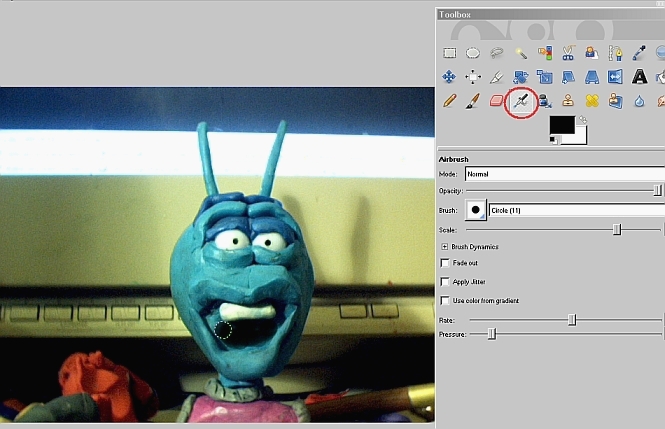Toggle the Apply Jitter checkbox
665x429 pixels.
coord(445,282)
